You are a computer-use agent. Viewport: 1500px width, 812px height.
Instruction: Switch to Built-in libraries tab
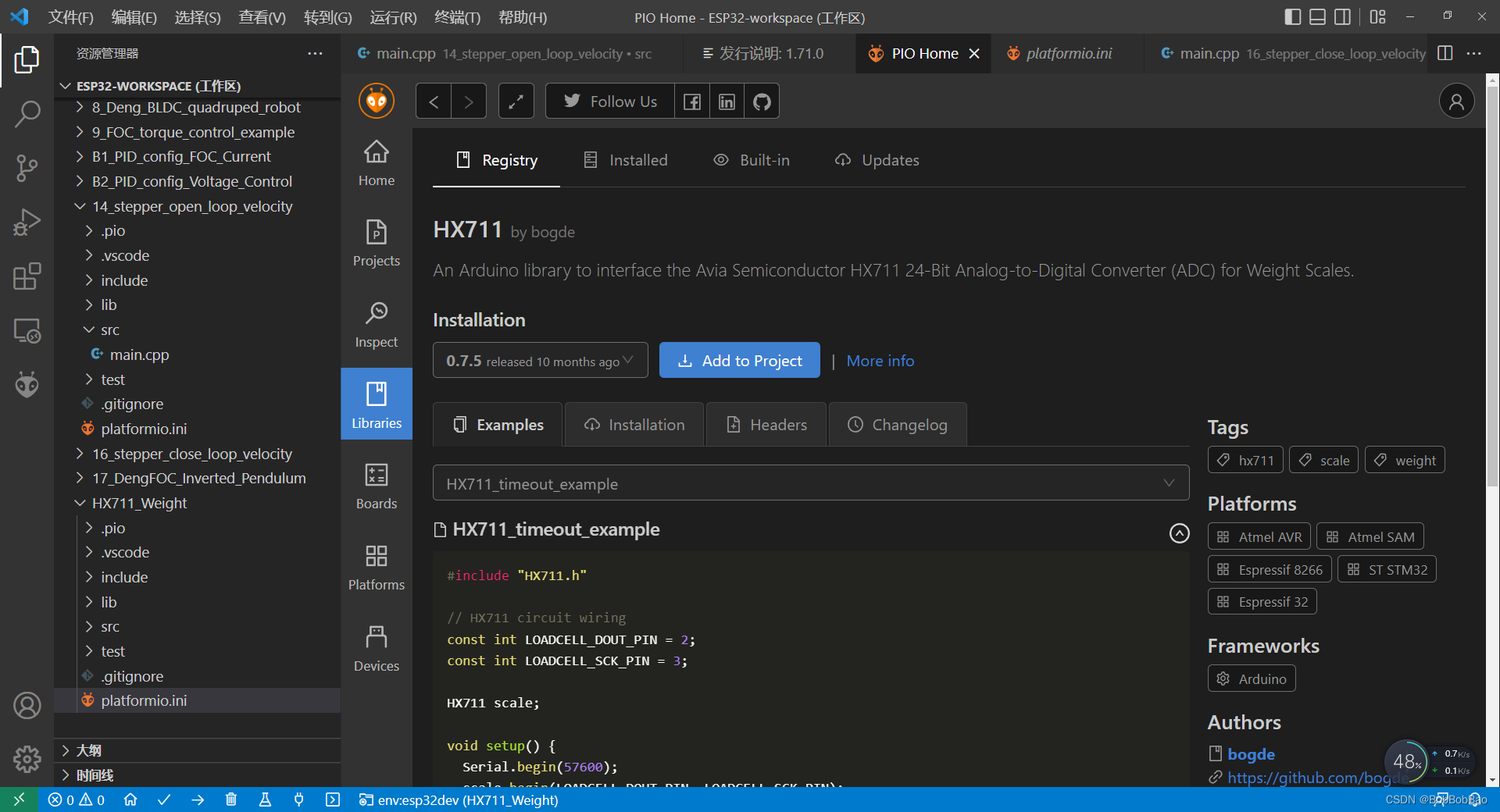(x=752, y=160)
